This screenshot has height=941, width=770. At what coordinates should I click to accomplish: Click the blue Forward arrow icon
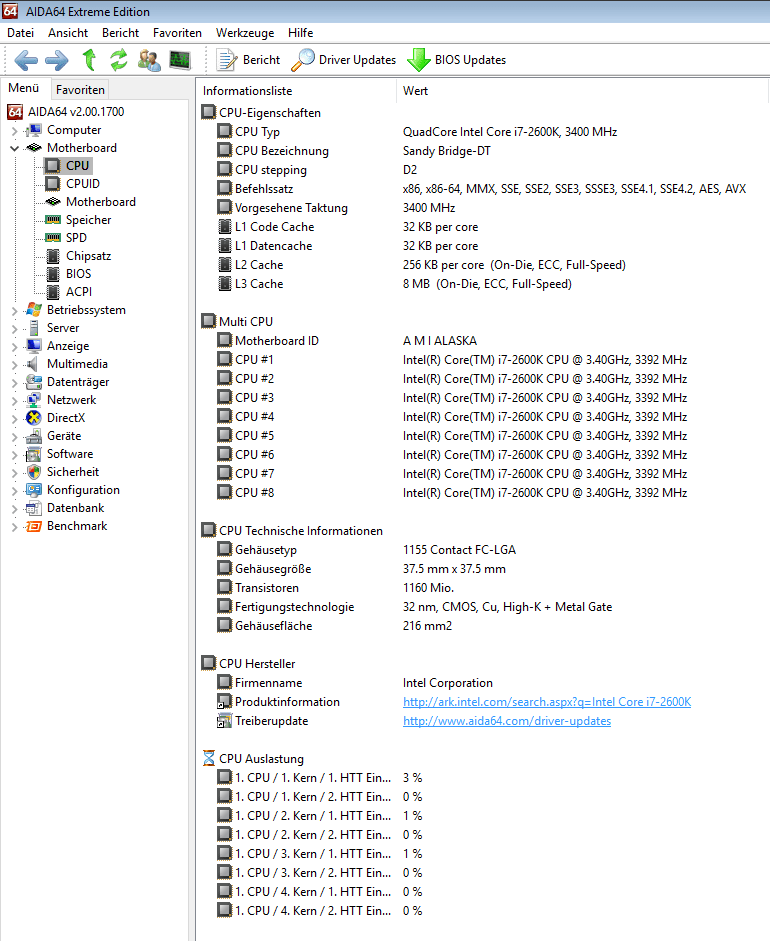(57, 60)
